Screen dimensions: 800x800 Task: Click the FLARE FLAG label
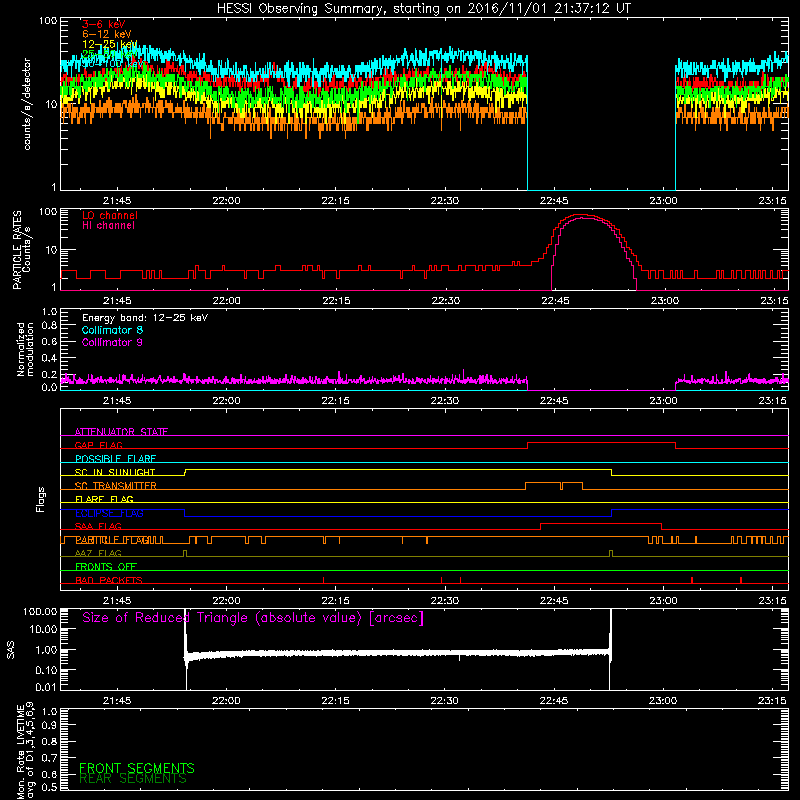click(104, 499)
